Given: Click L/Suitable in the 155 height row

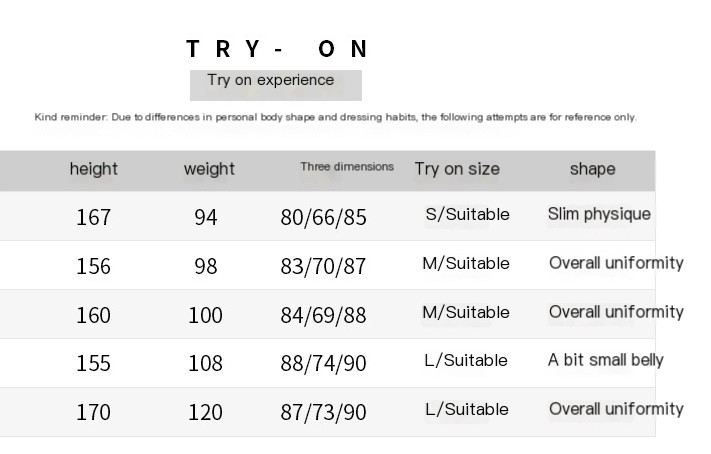Looking at the screenshot, I should [466, 361].
